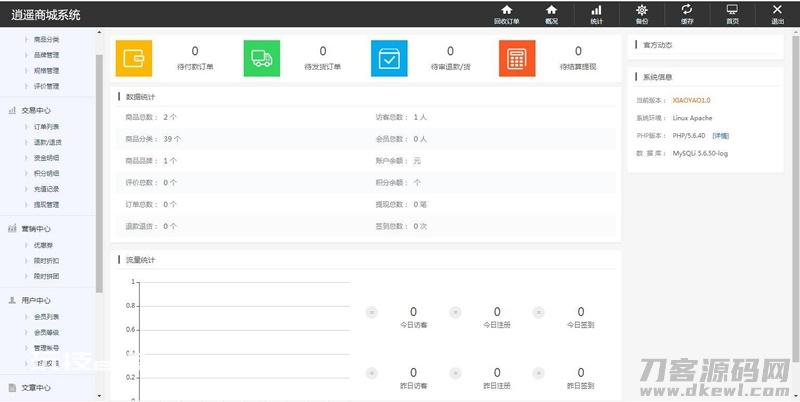Open 会员列表 in the sidebar
The height and width of the screenshot is (402, 800).
46,316
